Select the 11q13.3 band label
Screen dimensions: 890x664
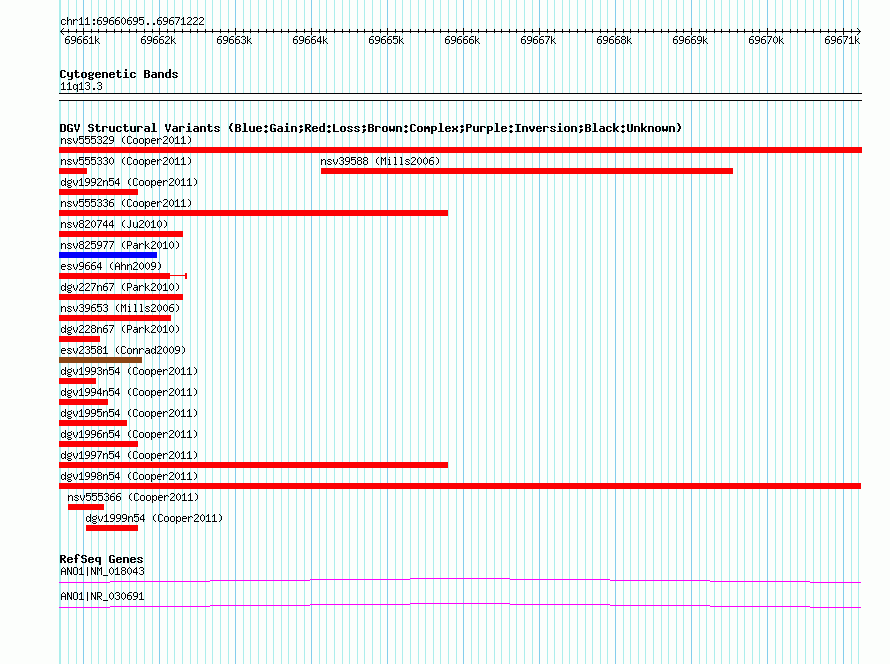pos(81,86)
